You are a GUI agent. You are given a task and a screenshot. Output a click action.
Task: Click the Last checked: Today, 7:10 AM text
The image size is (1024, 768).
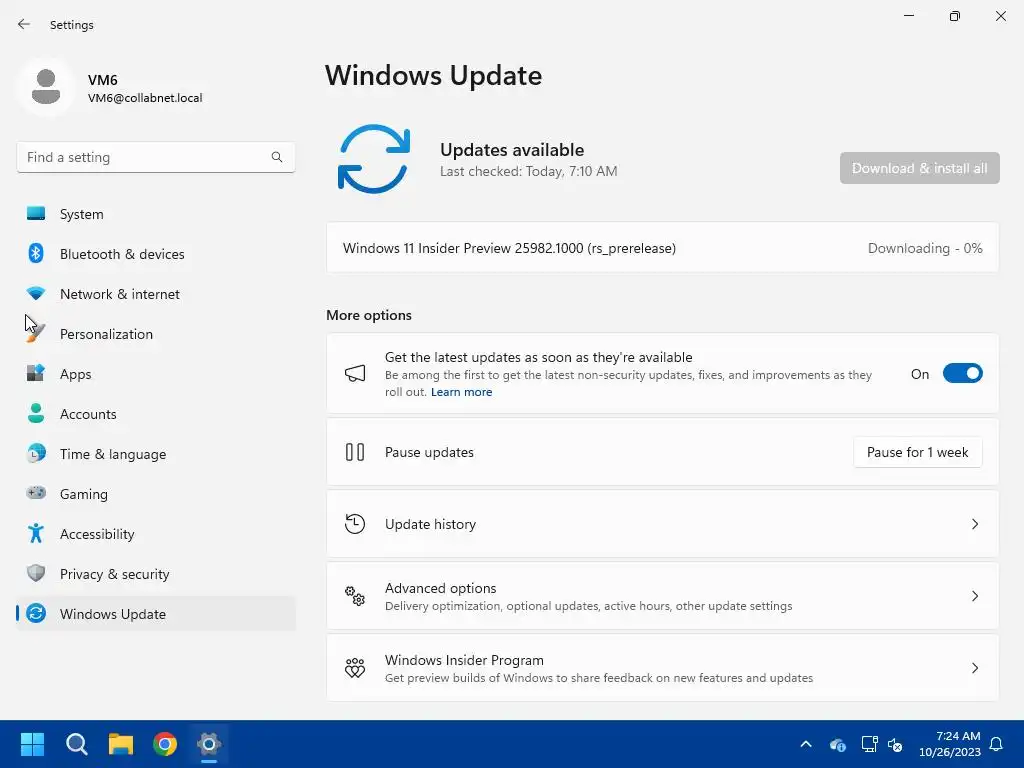click(528, 171)
